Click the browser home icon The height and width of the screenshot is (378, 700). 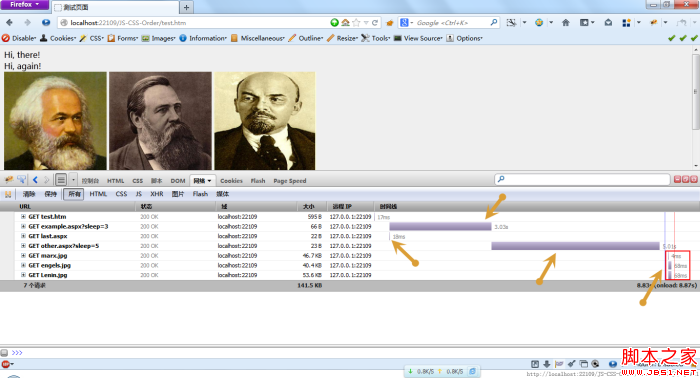(x=566, y=22)
